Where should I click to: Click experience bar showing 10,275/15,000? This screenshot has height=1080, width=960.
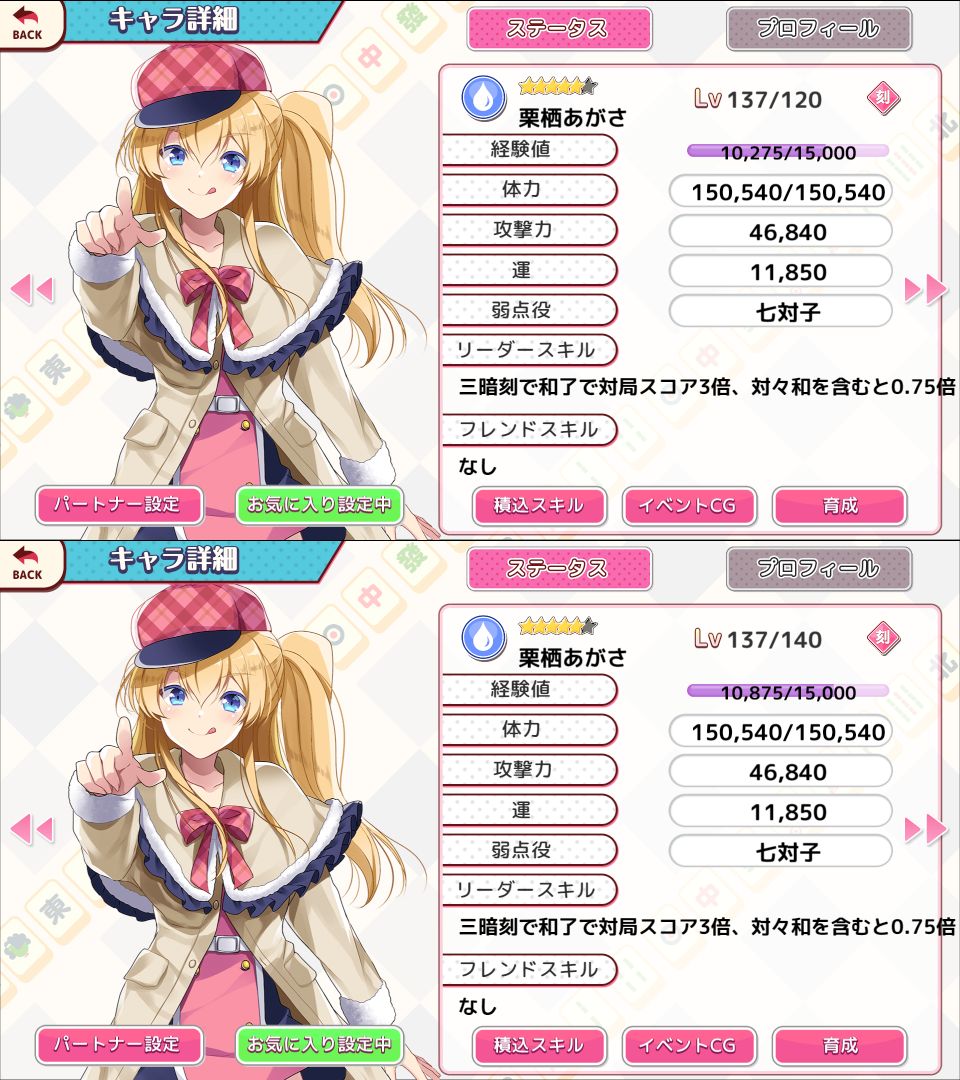coord(788,152)
